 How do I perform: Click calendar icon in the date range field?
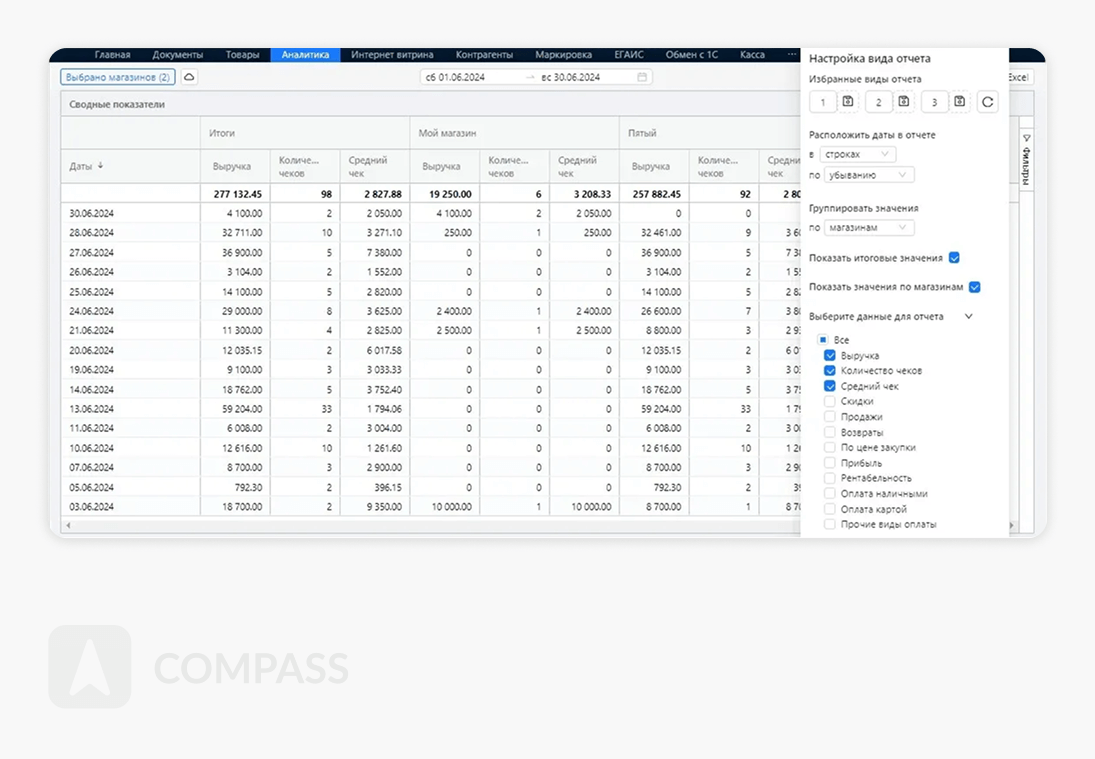click(642, 77)
